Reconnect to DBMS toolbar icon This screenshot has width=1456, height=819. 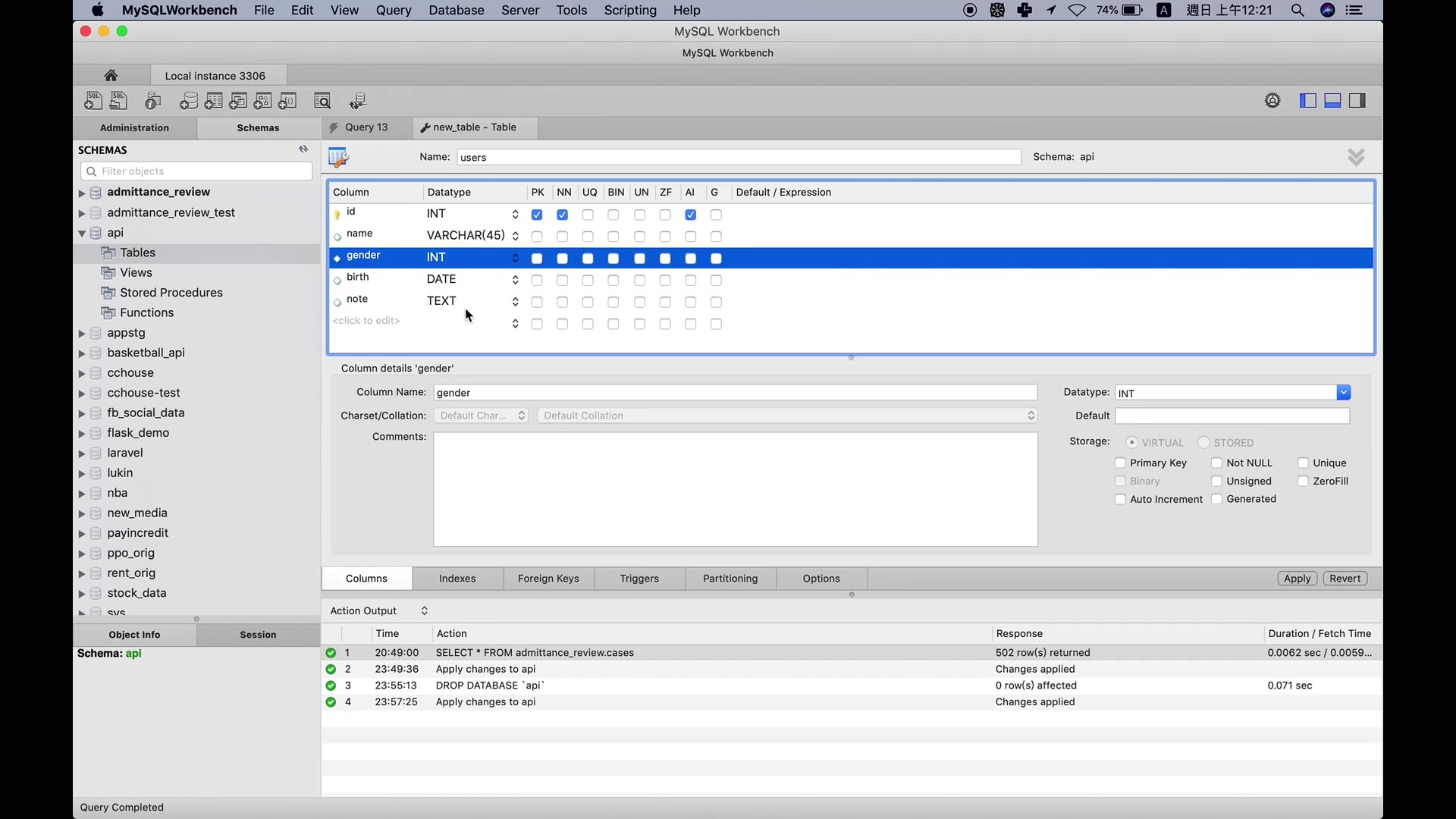[358, 101]
